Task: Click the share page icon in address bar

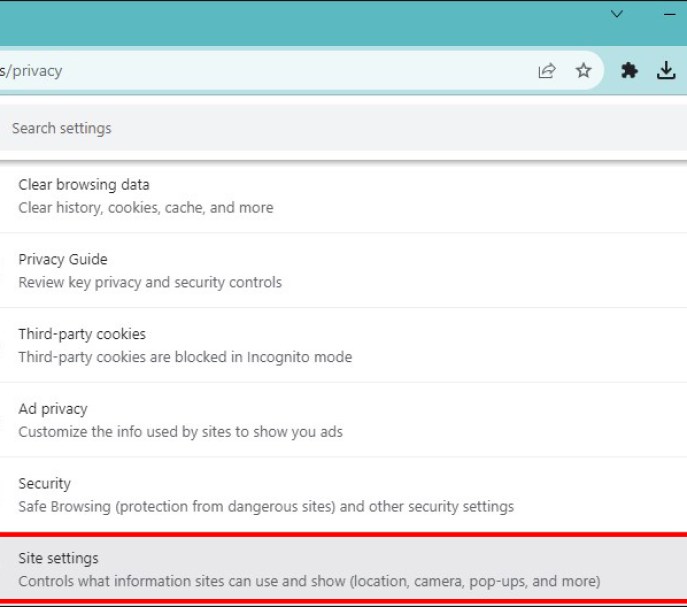Action: pyautogui.click(x=547, y=71)
